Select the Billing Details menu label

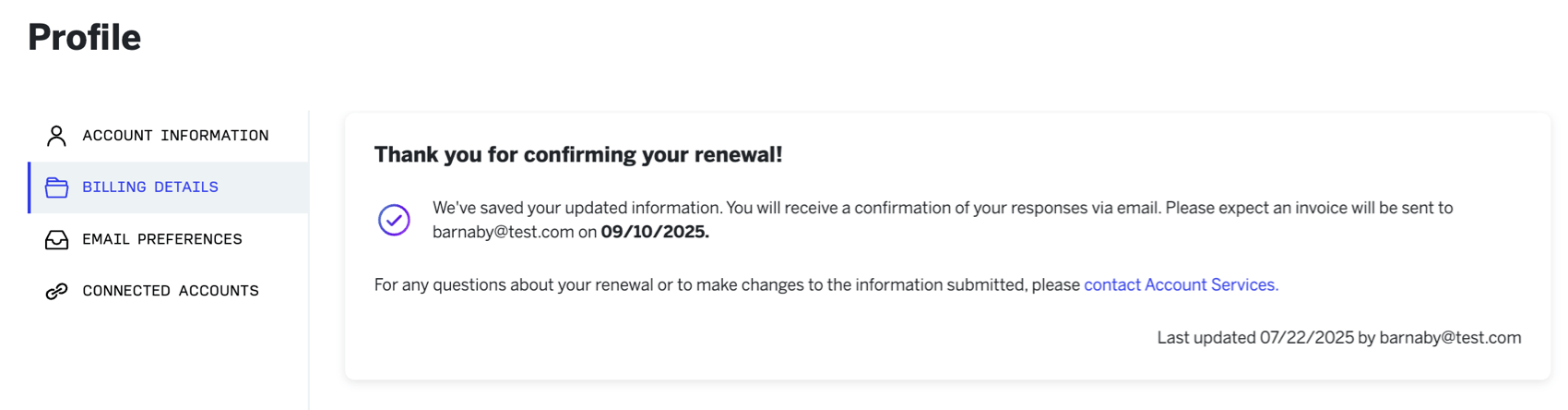150,187
